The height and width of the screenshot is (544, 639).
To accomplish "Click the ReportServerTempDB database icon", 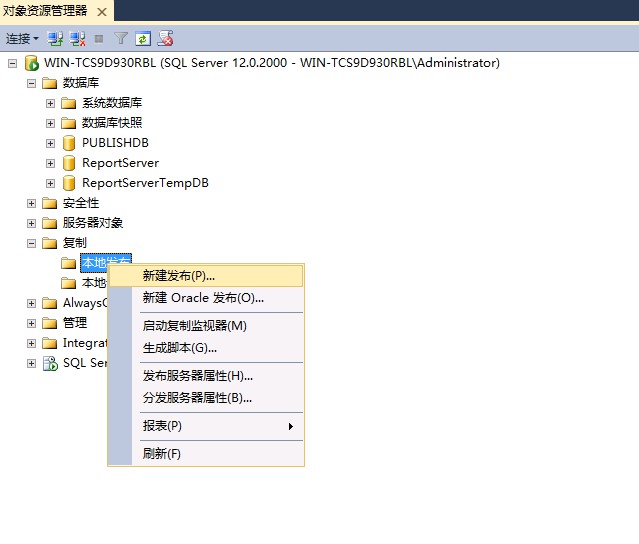I will [69, 183].
